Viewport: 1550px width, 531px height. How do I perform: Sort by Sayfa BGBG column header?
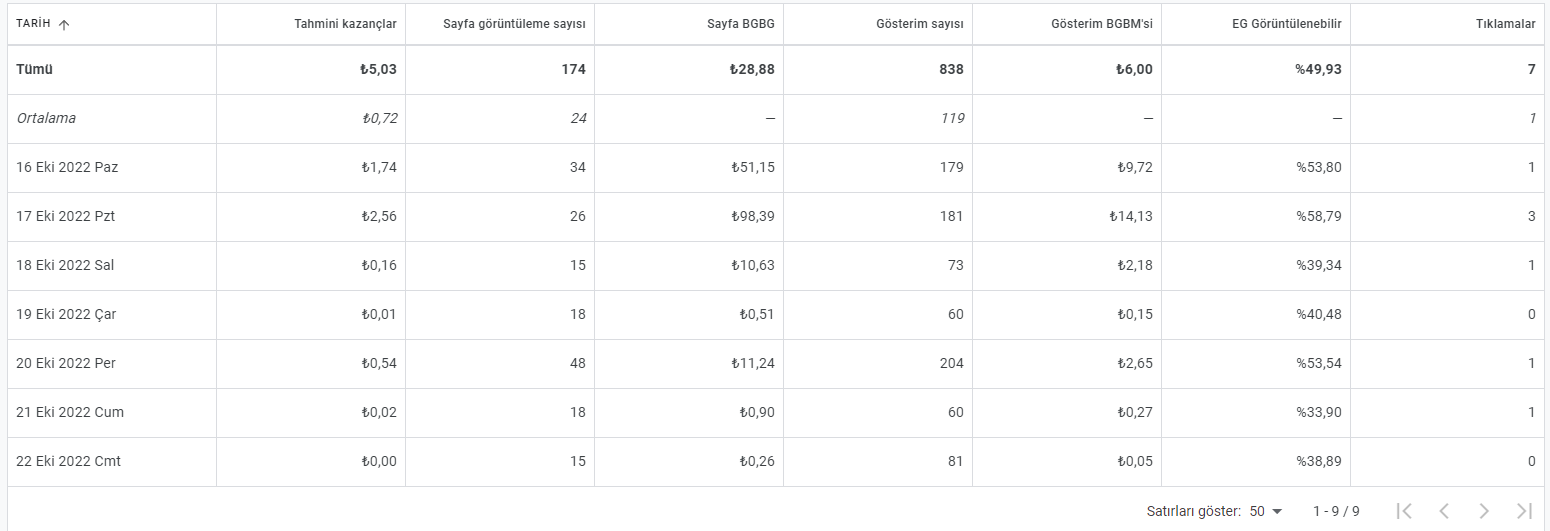pyautogui.click(x=741, y=24)
